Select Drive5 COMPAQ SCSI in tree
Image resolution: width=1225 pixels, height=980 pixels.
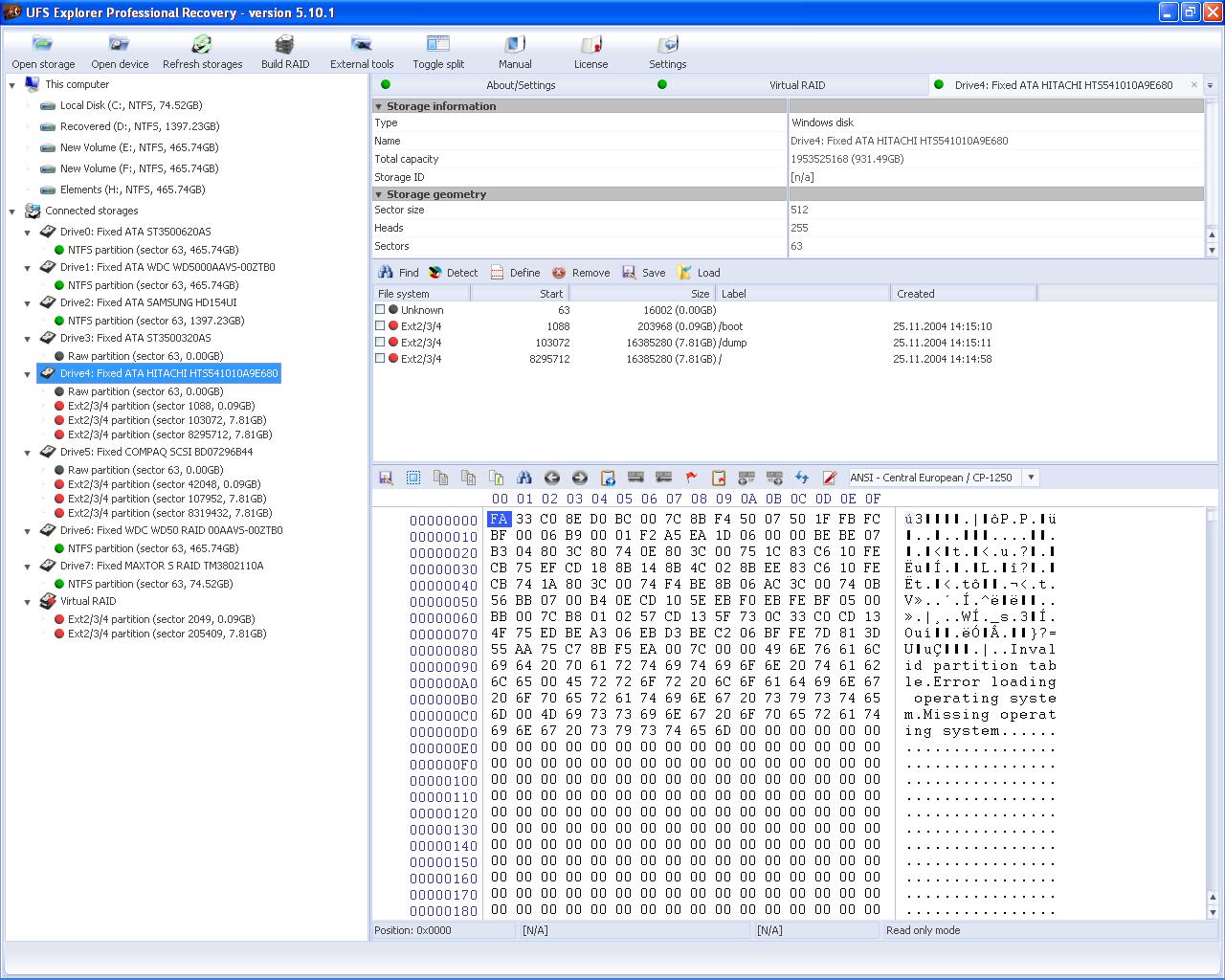156,452
